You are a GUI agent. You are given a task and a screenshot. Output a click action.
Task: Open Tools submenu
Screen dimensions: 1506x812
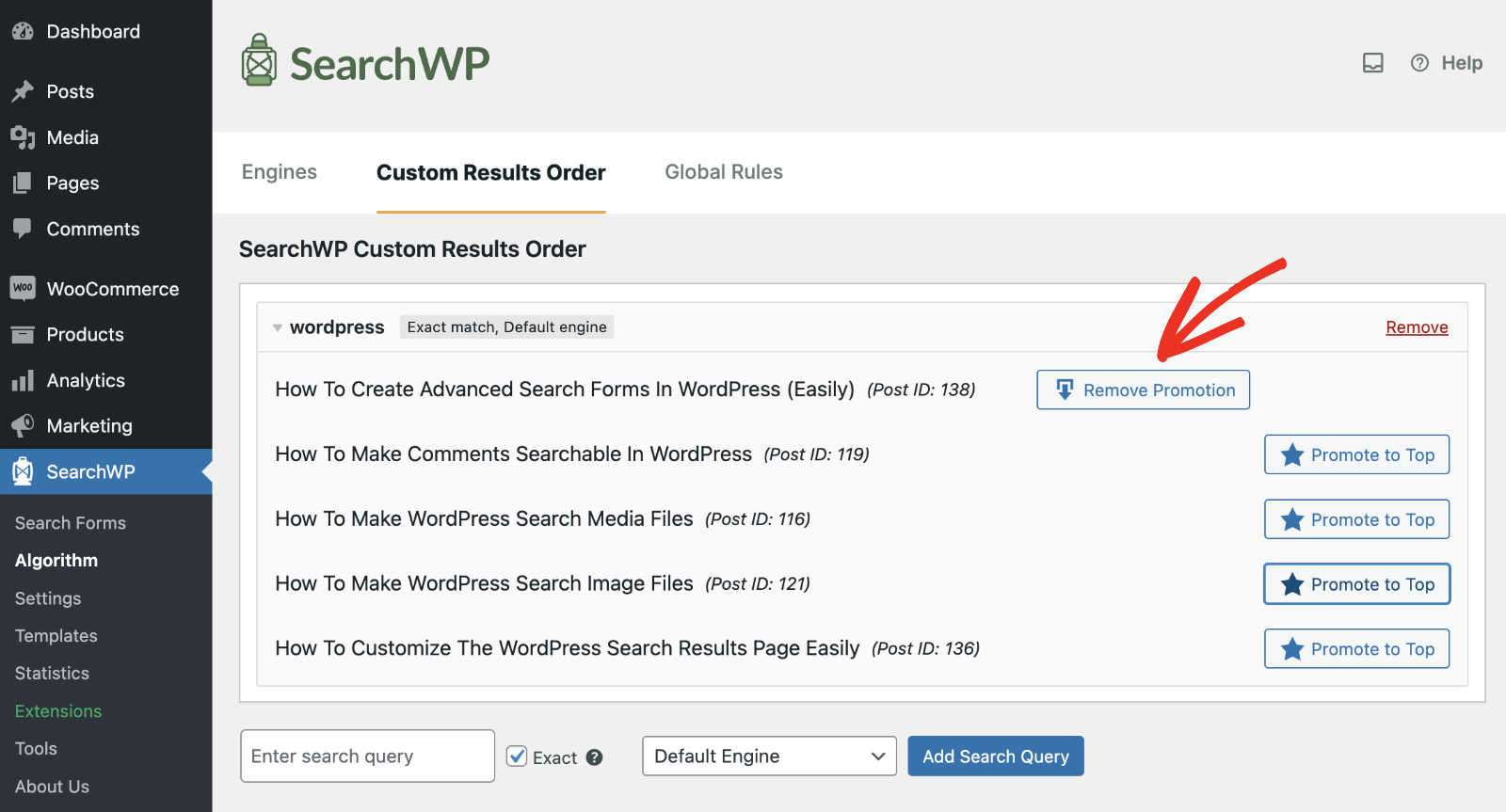point(36,749)
